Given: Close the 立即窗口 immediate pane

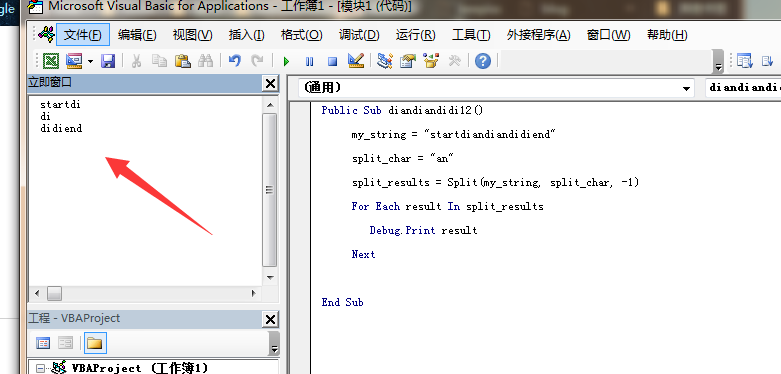Looking at the screenshot, I should 270,84.
